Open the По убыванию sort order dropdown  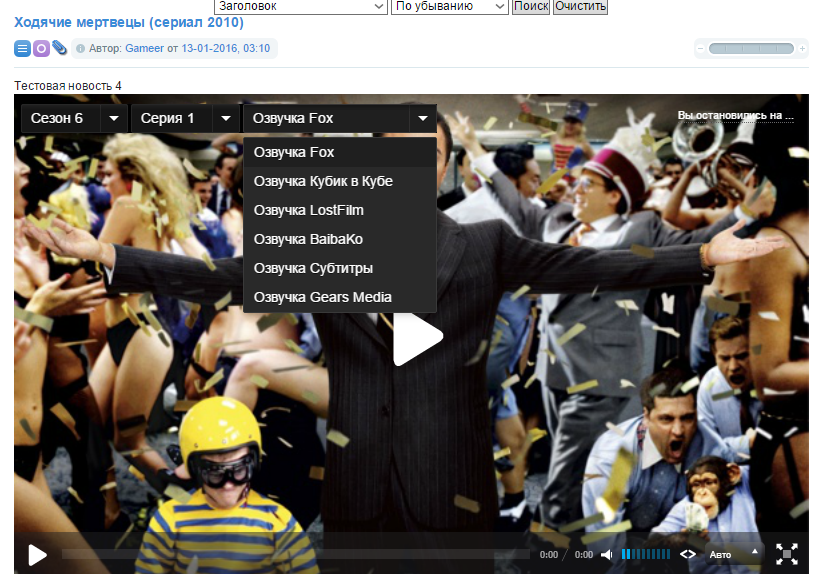pyautogui.click(x=450, y=7)
